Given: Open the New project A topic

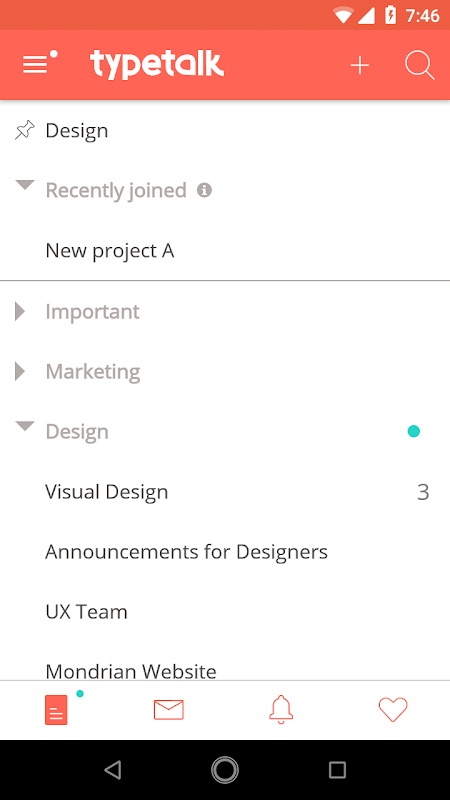Looking at the screenshot, I should pos(225,251).
